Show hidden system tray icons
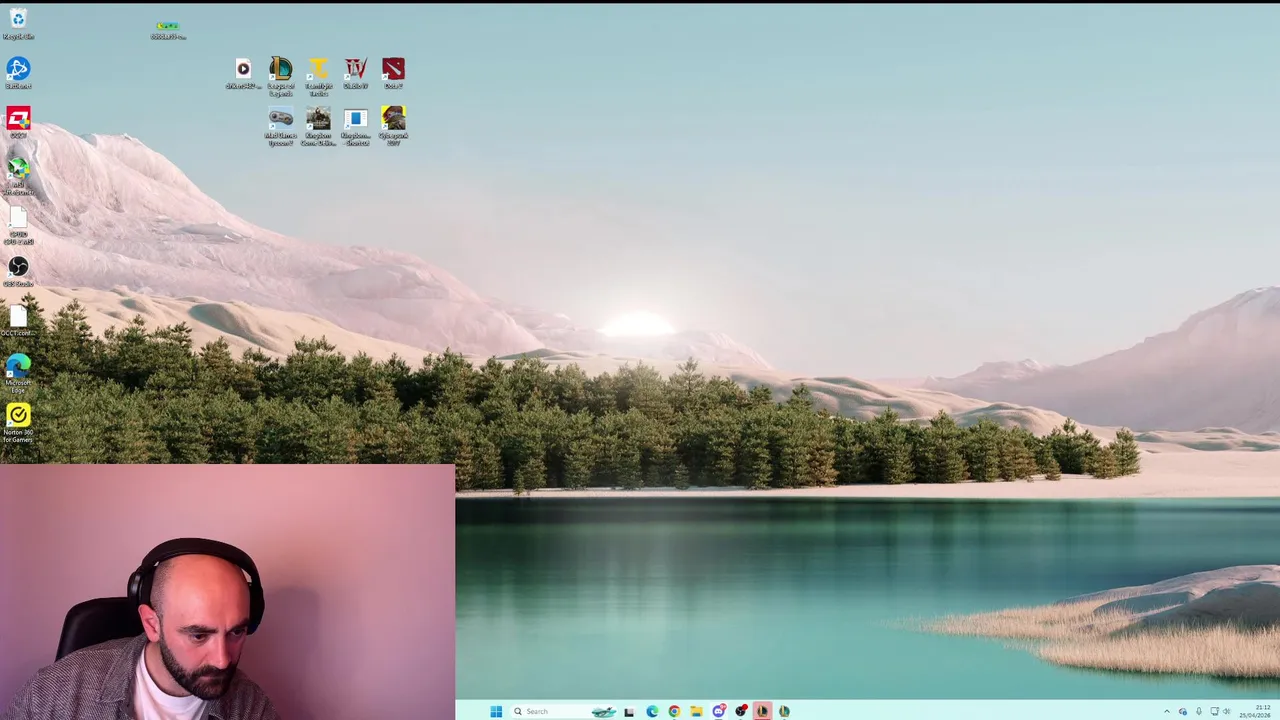 1166,711
